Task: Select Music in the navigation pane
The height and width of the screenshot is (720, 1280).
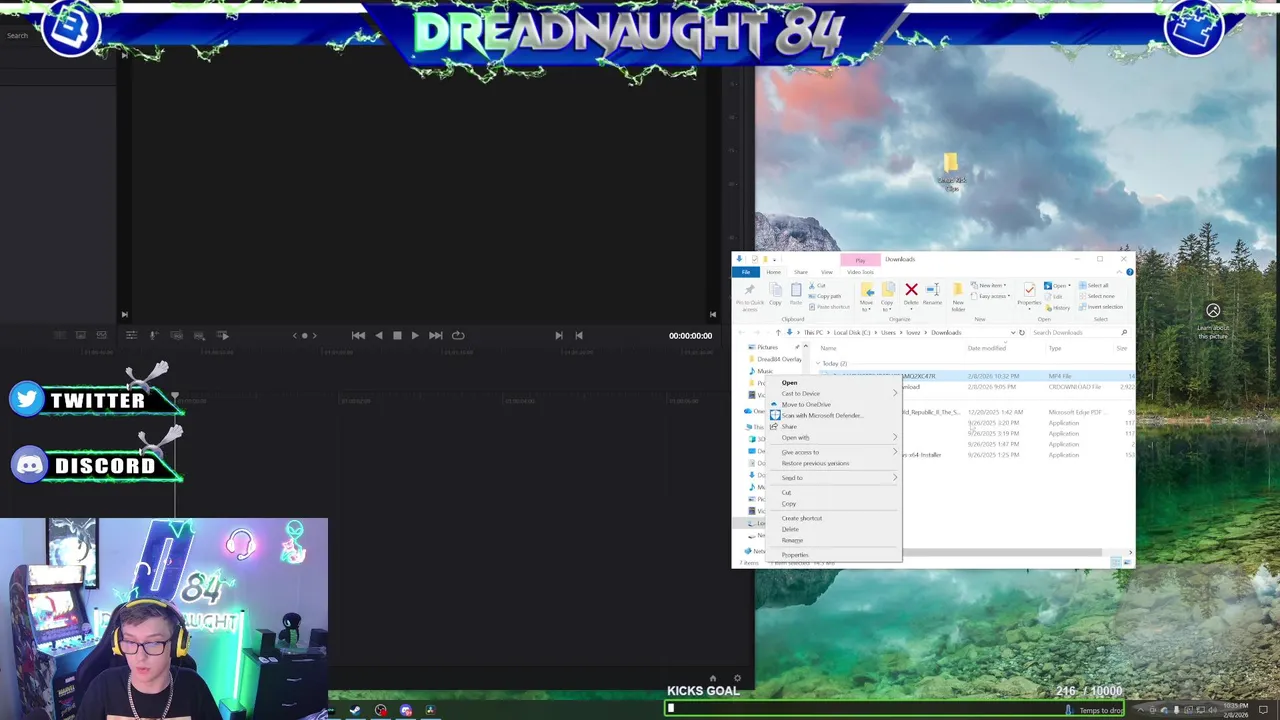Action: click(x=765, y=371)
